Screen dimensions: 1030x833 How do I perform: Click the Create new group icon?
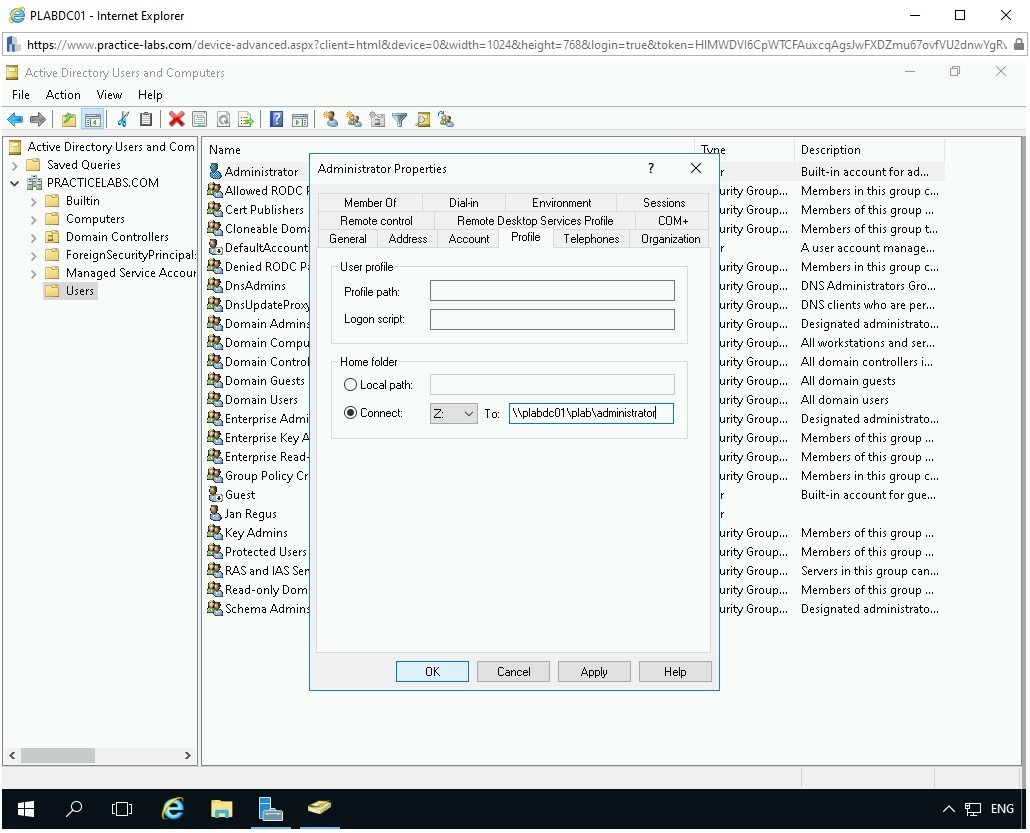353,120
